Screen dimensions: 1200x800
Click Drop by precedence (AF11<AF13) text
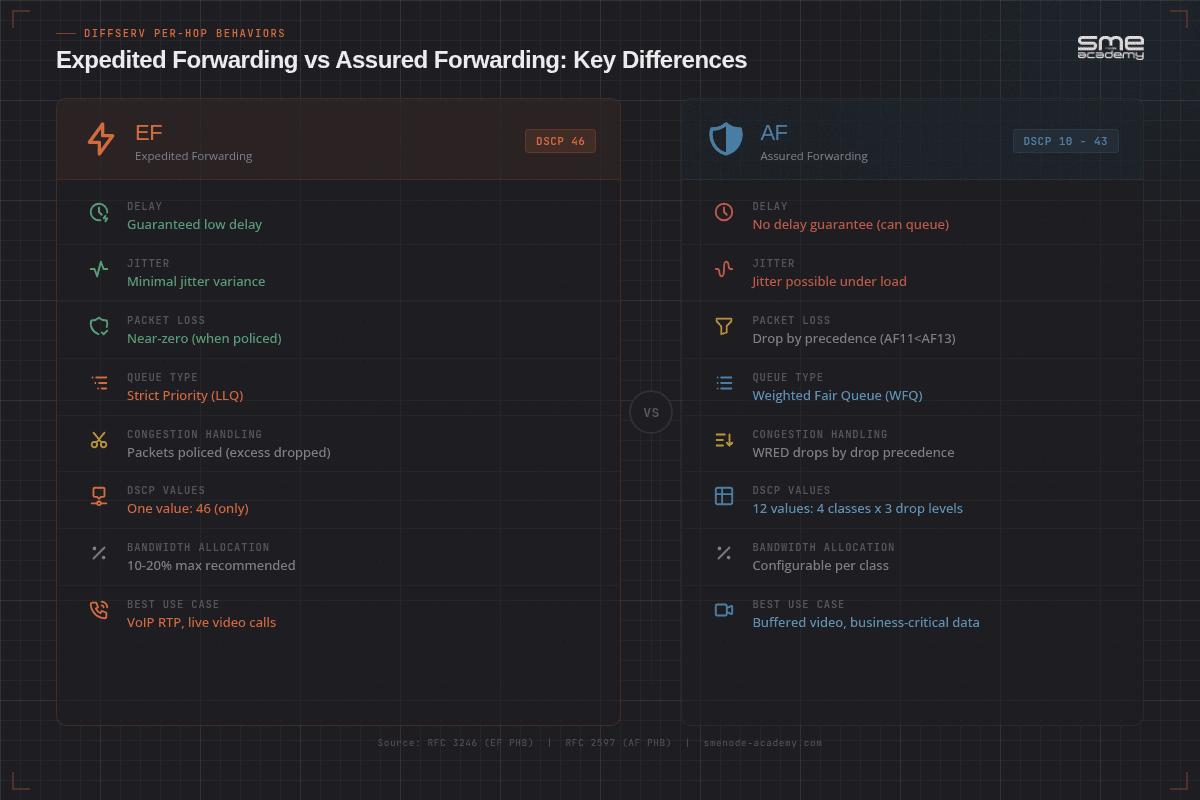[x=854, y=338]
